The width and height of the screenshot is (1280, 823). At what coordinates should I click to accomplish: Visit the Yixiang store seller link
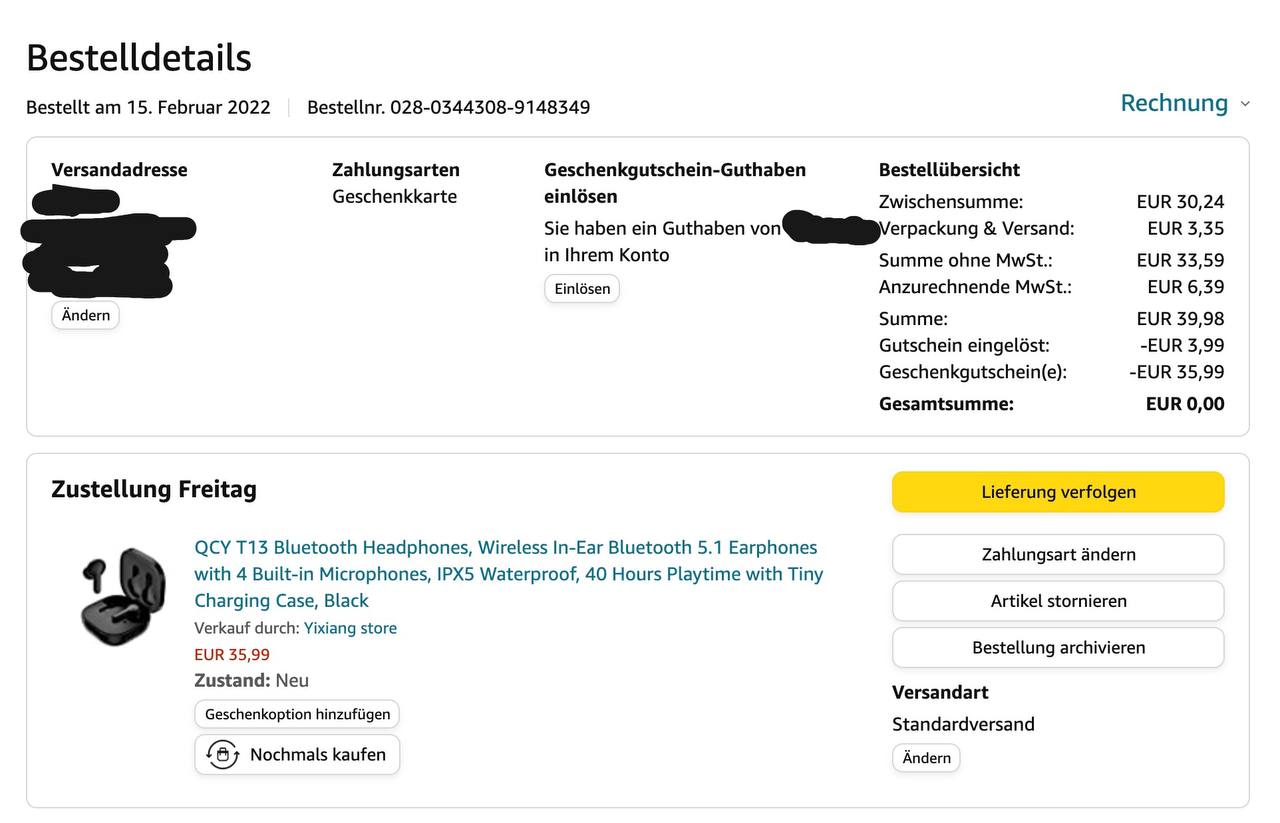350,628
